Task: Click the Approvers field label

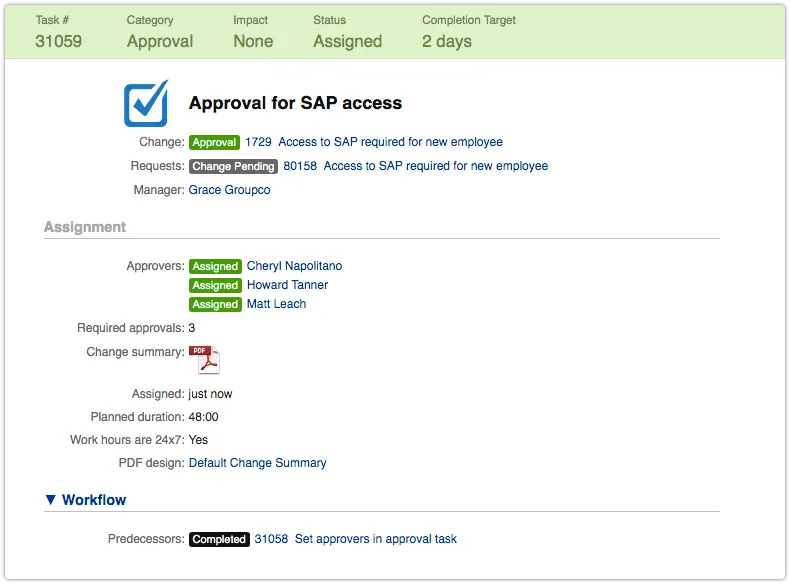Action: click(156, 266)
